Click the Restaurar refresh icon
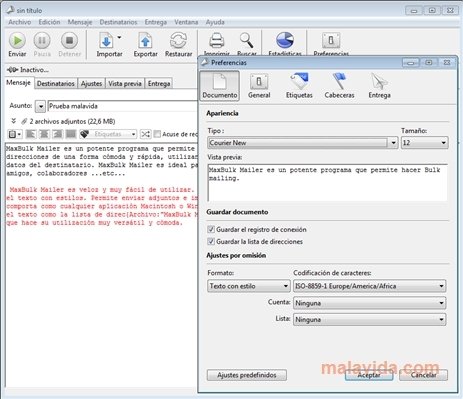Screen dimensions: 463x399 (178, 41)
